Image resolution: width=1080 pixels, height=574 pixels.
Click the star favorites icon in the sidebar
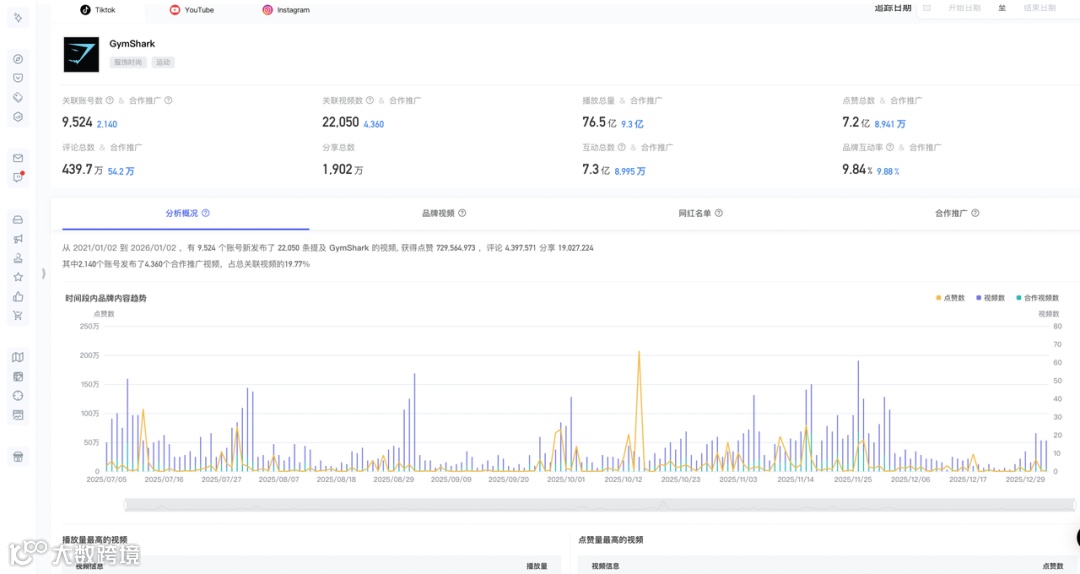tap(18, 277)
